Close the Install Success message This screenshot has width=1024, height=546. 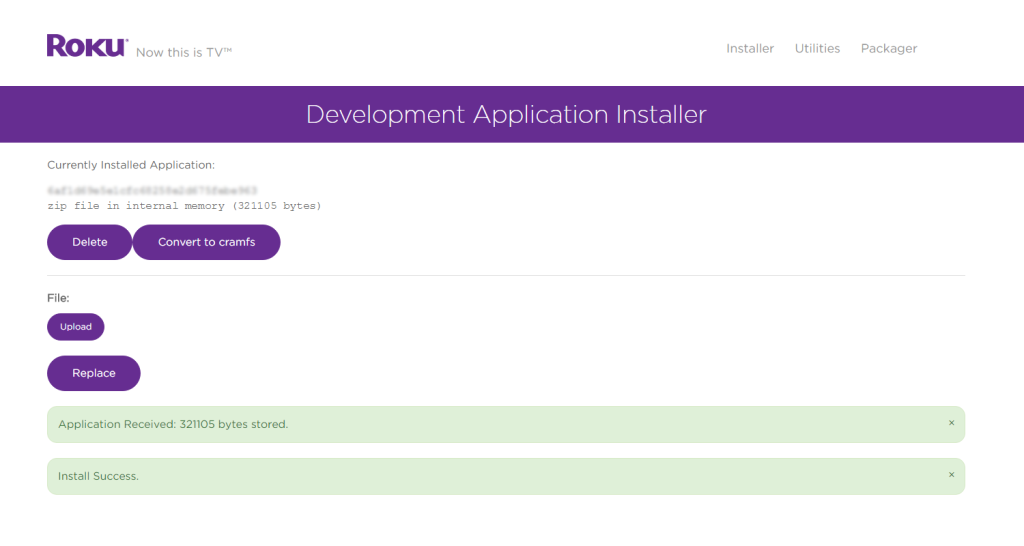pyautogui.click(x=951, y=475)
